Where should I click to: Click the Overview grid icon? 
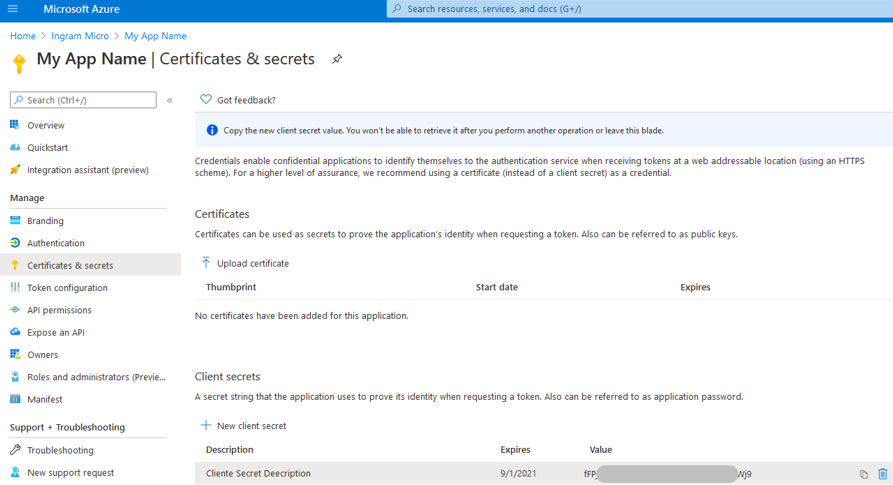(15, 125)
